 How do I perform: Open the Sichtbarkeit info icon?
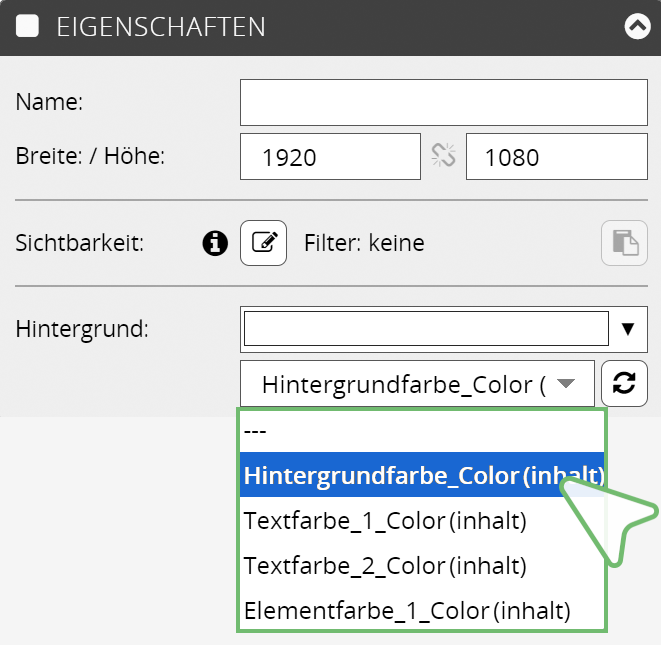click(214, 243)
